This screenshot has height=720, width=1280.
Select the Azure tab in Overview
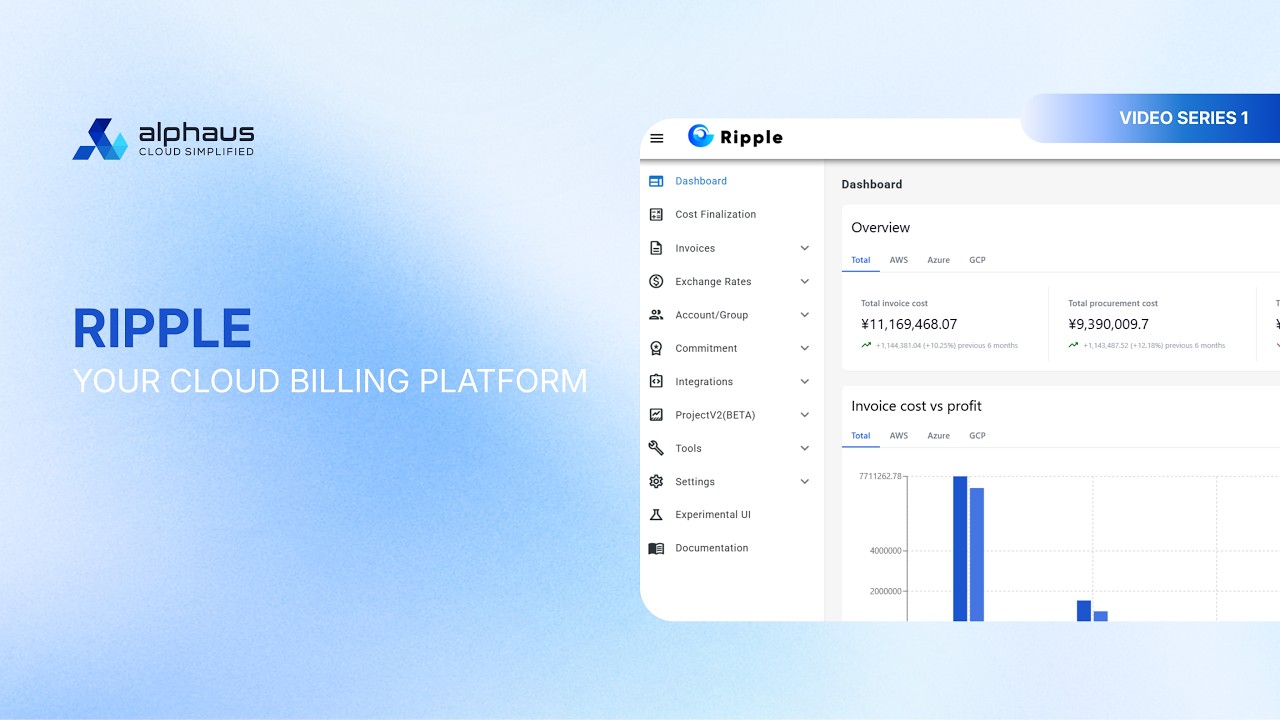[938, 260]
